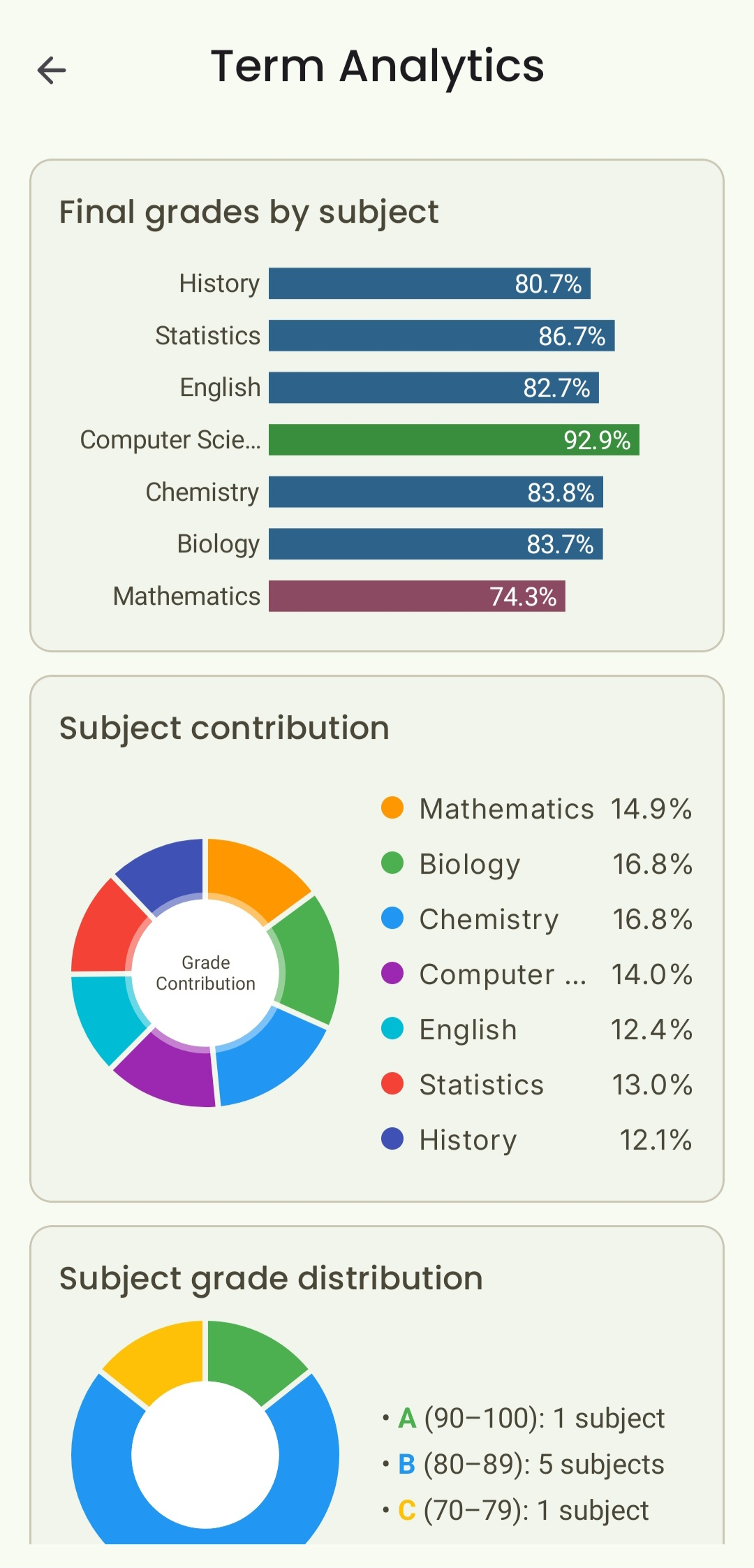Tap the purple Computer legend dot
Image resolution: width=754 pixels, height=1568 pixels.
392,973
